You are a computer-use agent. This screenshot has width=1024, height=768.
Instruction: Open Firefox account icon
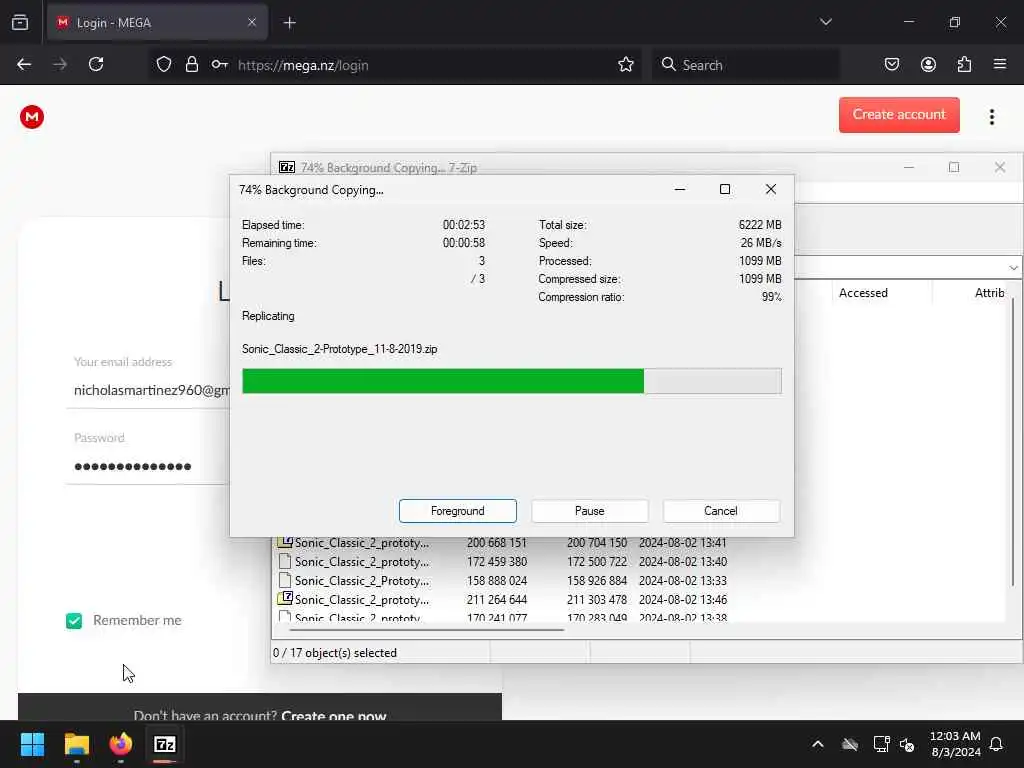tap(928, 65)
